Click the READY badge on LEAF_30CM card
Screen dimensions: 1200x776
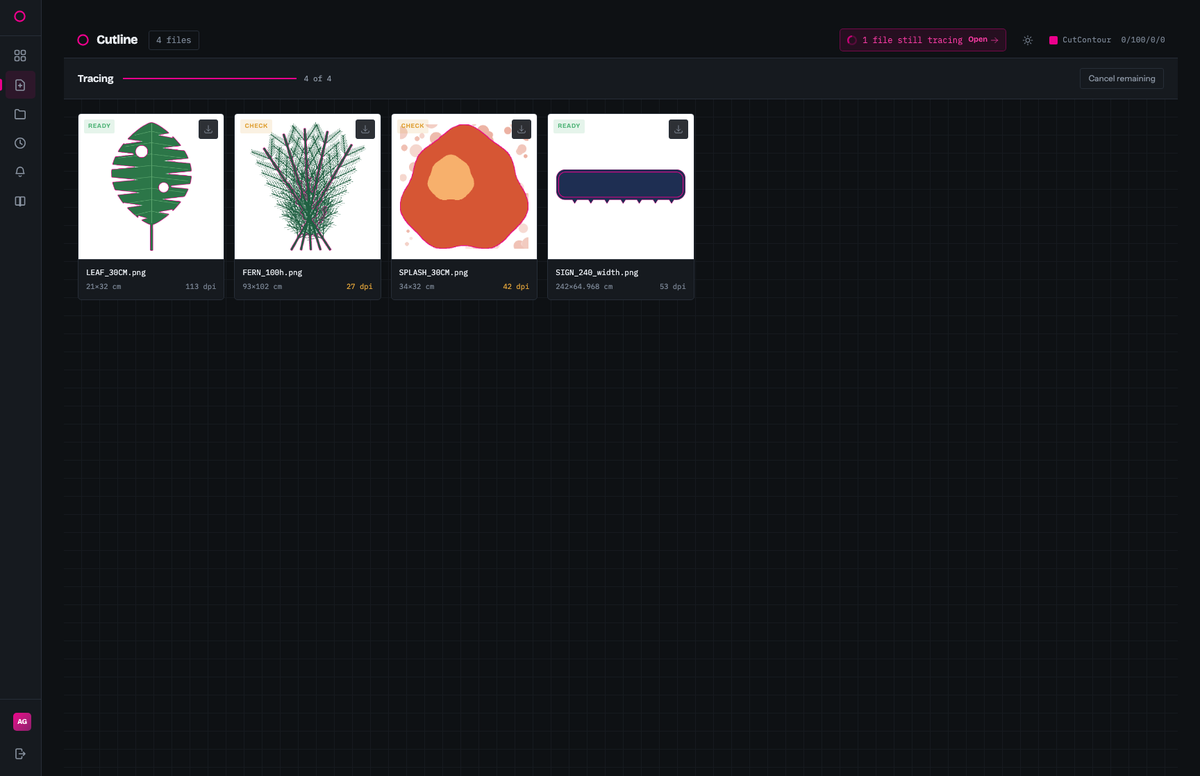pos(99,126)
